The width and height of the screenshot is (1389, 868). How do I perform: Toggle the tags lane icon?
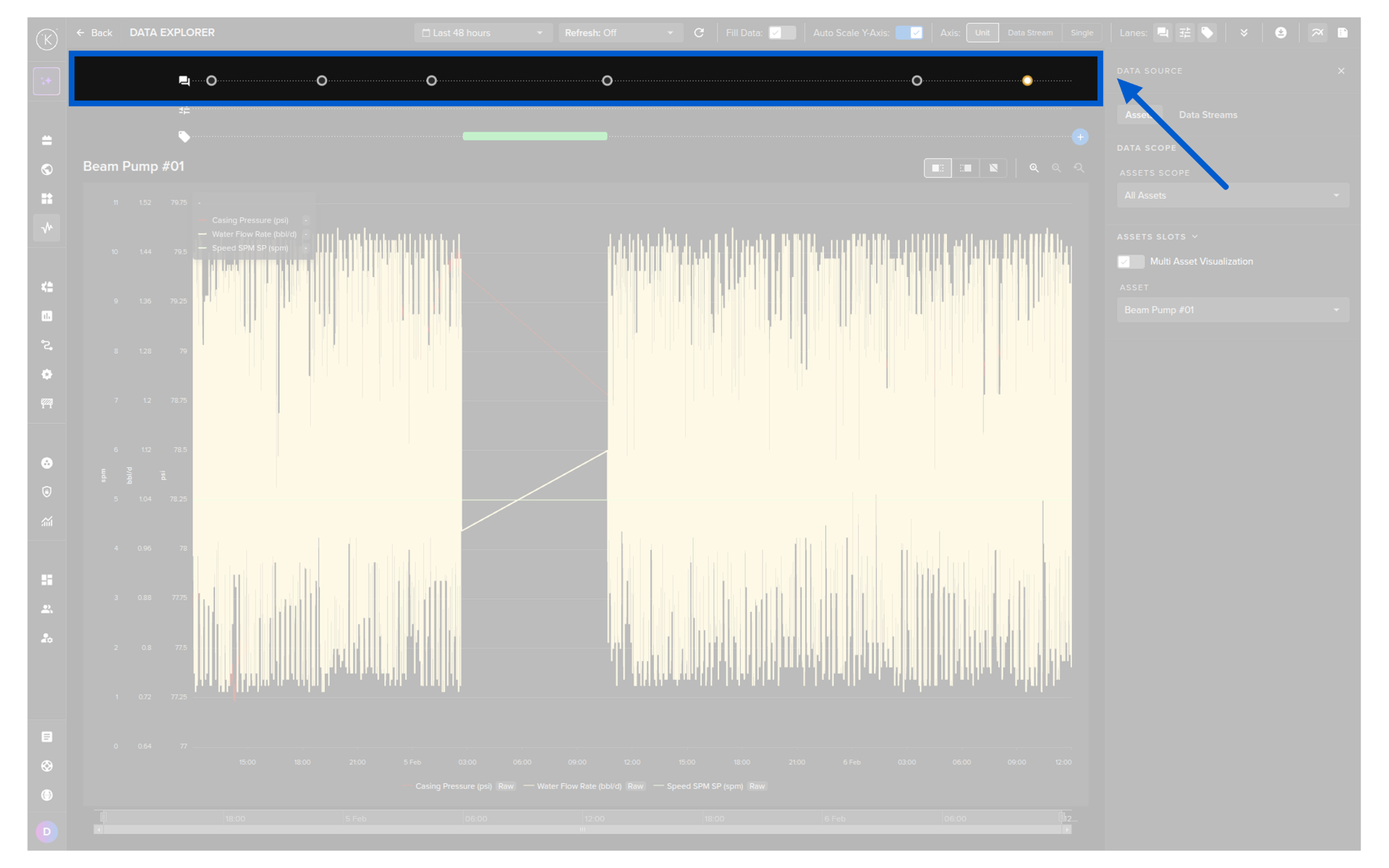click(x=1207, y=33)
